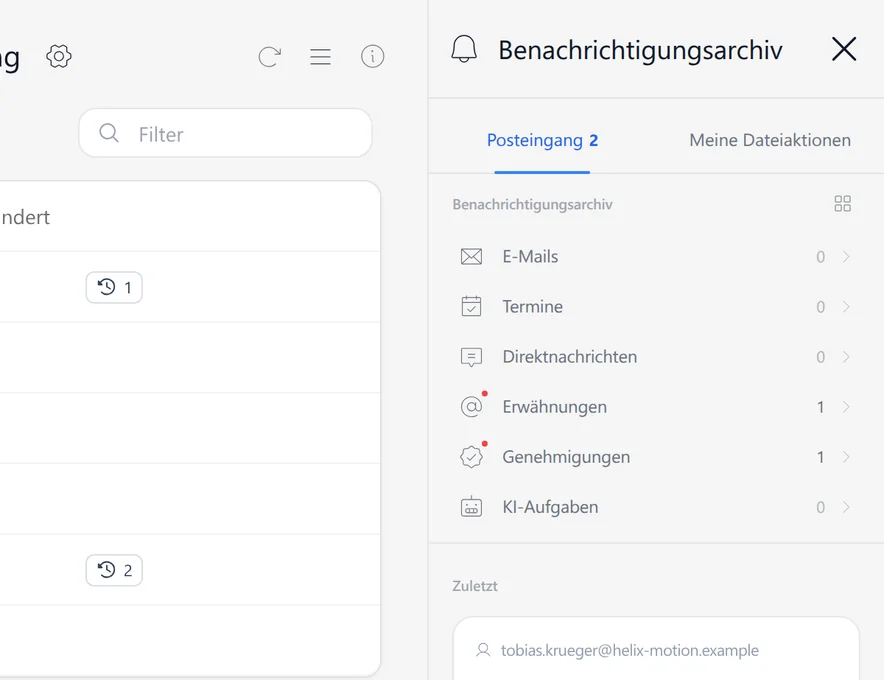Viewport: 884px width, 680px height.
Task: Click user icon beside tobias.krueger email
Action: pos(483,650)
